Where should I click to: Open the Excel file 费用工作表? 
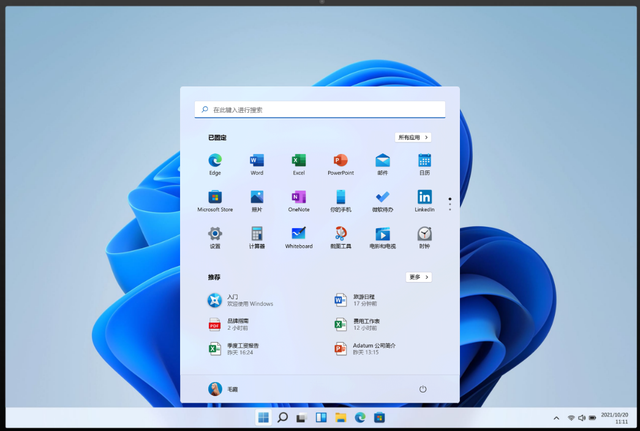(357, 324)
